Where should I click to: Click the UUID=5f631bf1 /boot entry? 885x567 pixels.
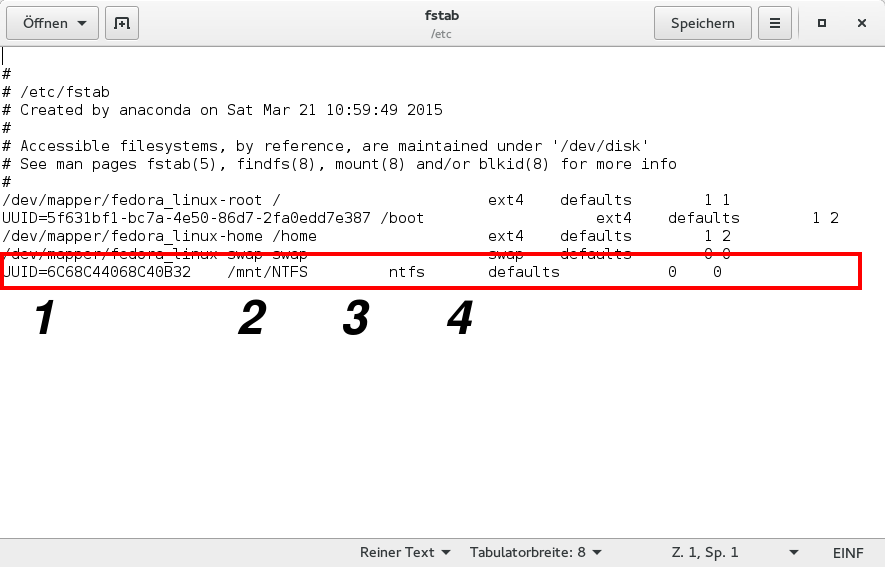(x=213, y=218)
